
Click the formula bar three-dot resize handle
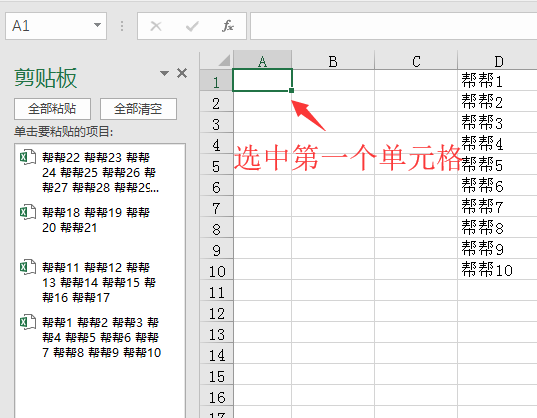click(x=122, y=26)
